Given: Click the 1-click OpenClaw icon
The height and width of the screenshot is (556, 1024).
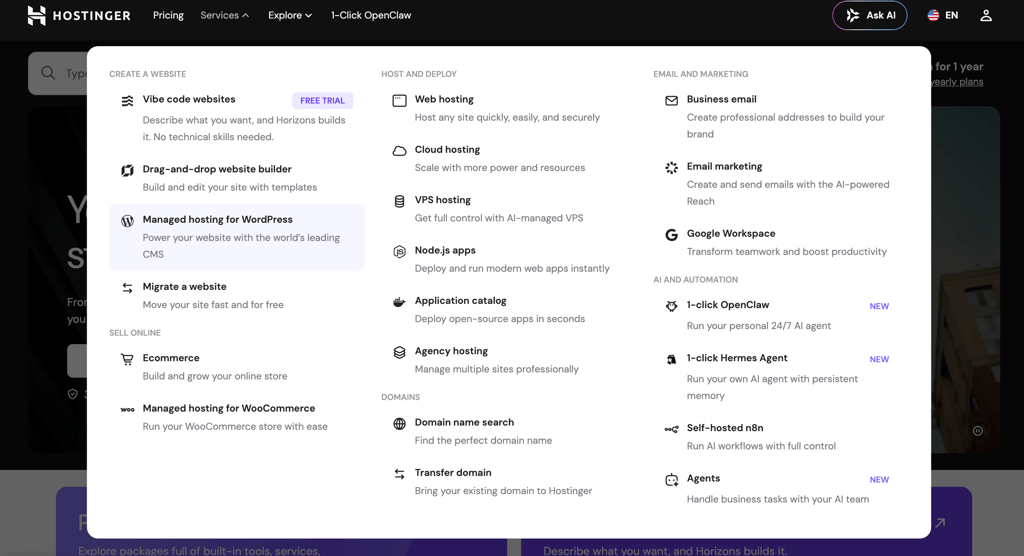Looking at the screenshot, I should tap(671, 306).
